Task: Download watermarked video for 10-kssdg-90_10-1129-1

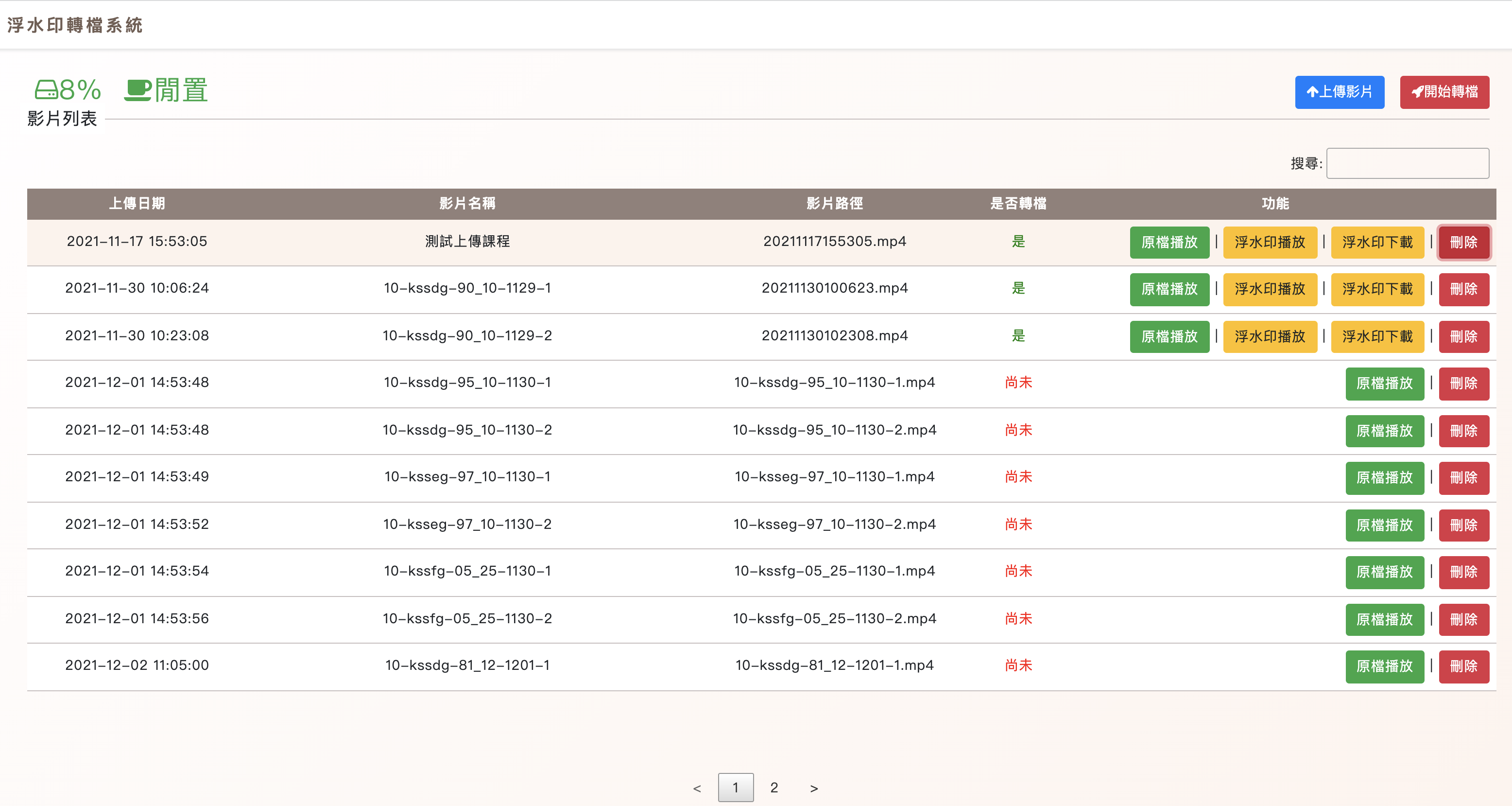Action: (1377, 289)
